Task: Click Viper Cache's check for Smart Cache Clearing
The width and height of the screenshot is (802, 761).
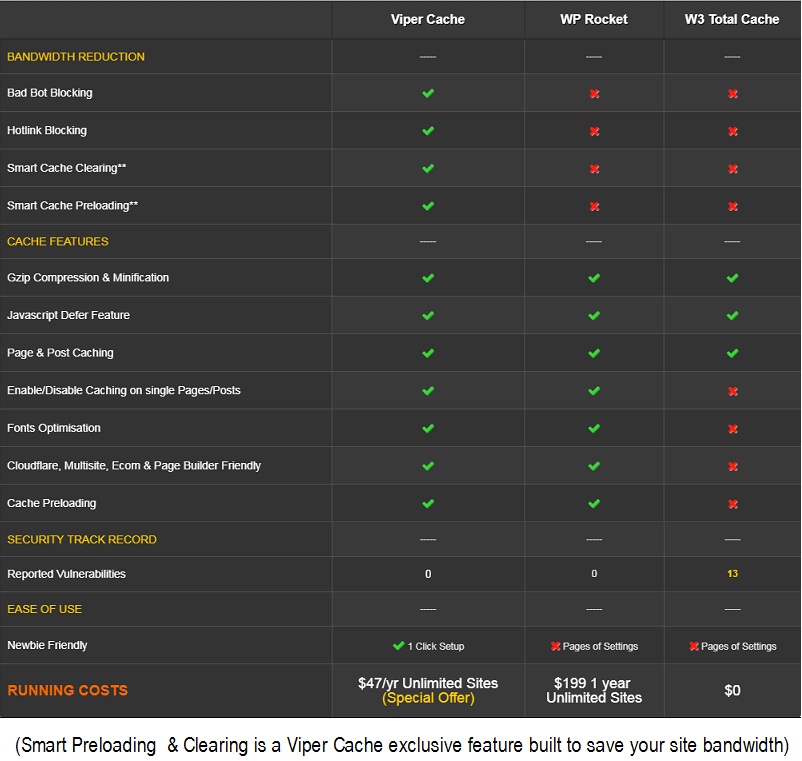Action: click(x=428, y=168)
